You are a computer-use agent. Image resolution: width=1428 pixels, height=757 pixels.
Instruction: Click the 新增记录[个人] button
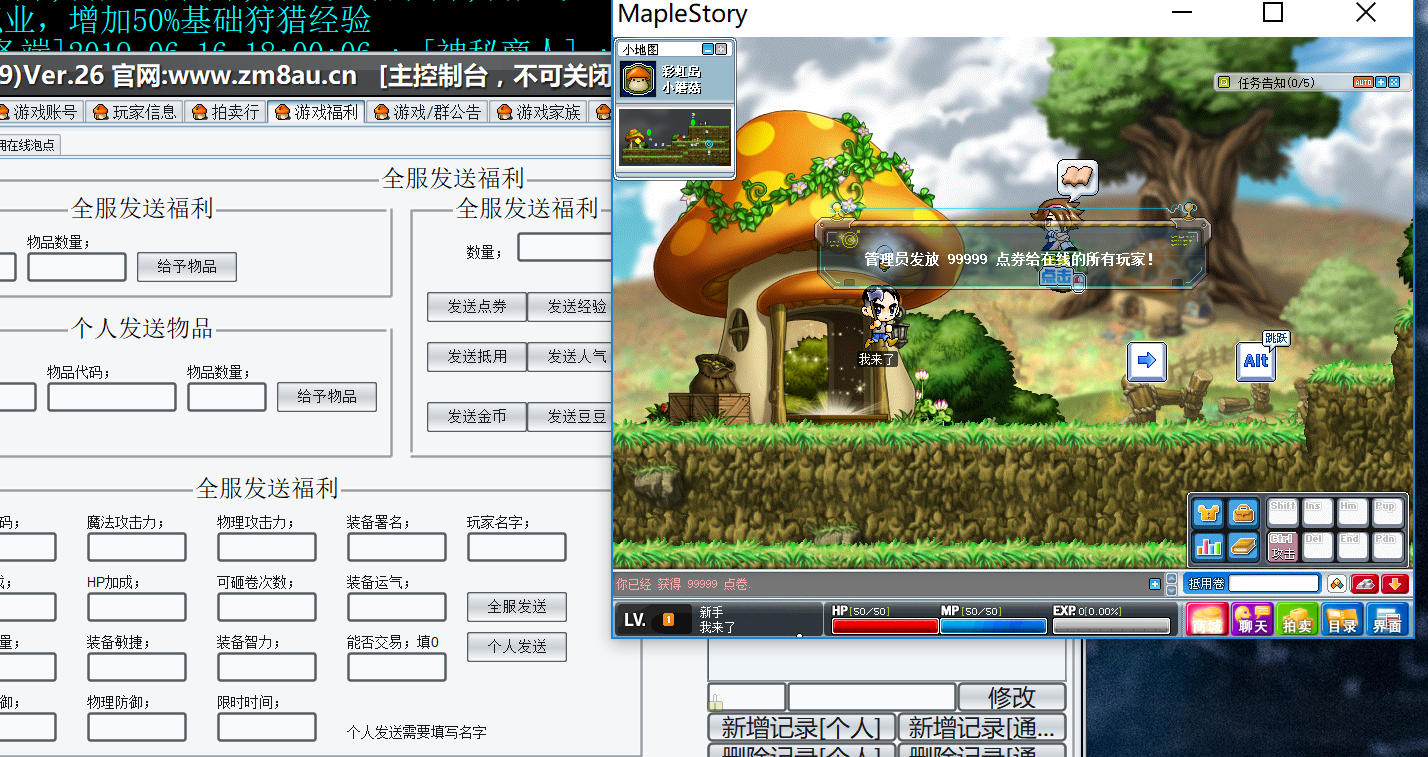[x=801, y=728]
